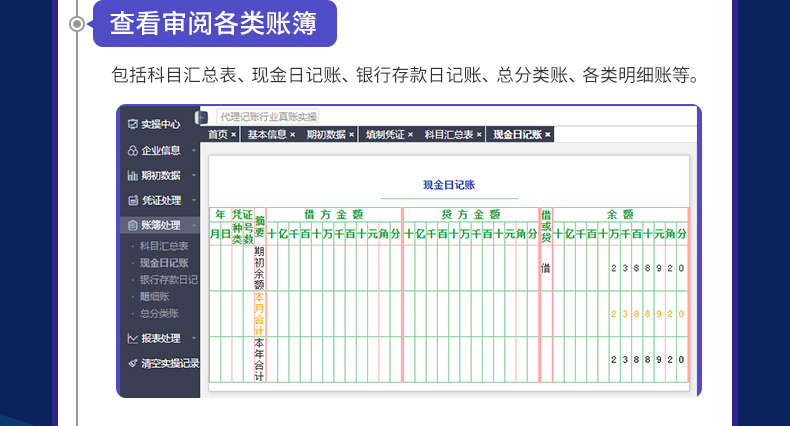Select 明细账 under 账簿处理
790x426 pixels.
point(155,297)
